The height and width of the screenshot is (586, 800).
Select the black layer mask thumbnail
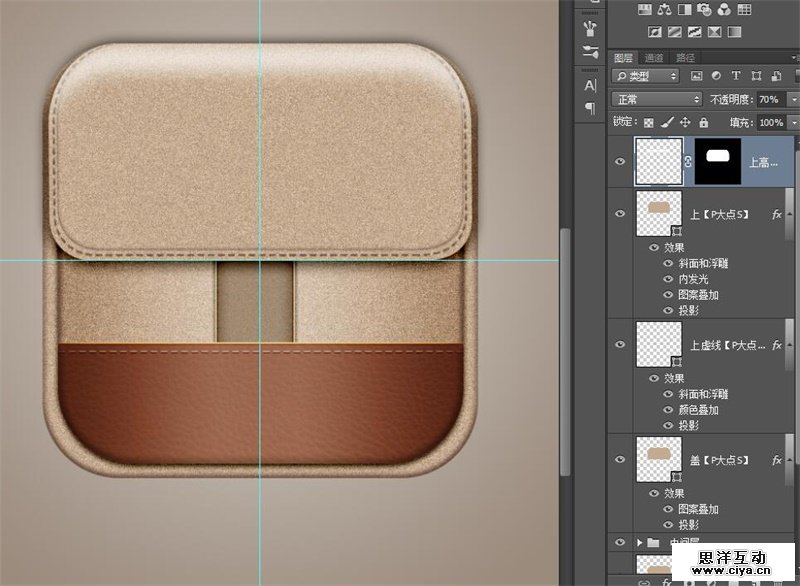[x=717, y=160]
